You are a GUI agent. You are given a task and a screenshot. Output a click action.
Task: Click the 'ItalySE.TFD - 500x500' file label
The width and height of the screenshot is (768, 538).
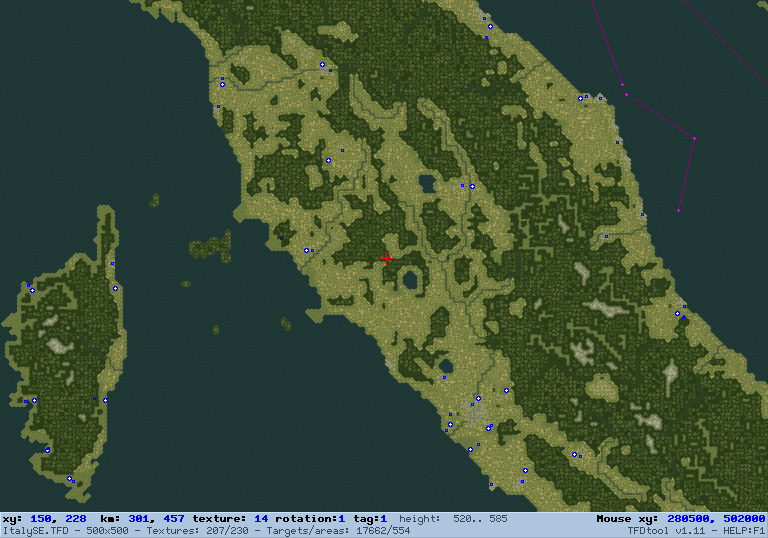point(66,531)
